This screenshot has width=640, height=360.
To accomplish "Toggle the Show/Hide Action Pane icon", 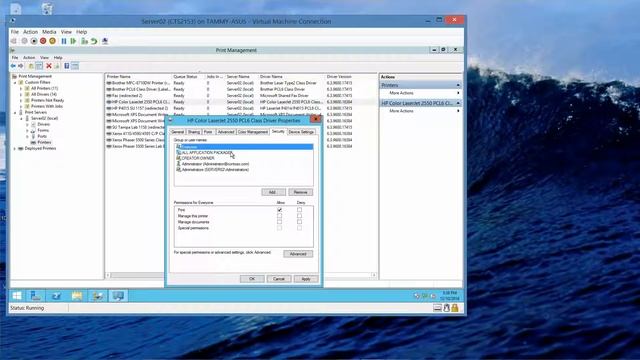I will tap(75, 66).
